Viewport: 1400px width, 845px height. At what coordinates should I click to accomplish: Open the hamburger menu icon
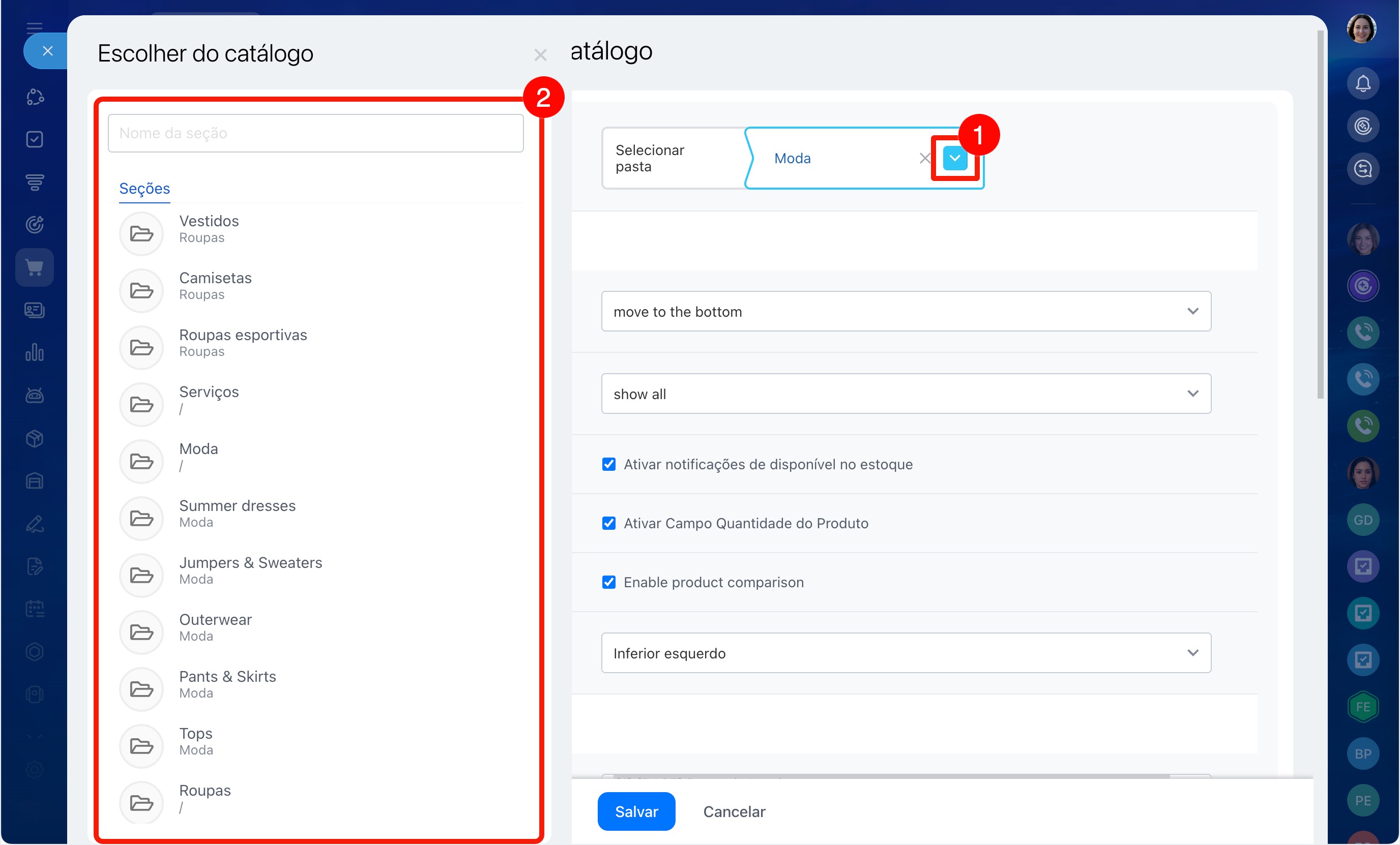coord(35,27)
